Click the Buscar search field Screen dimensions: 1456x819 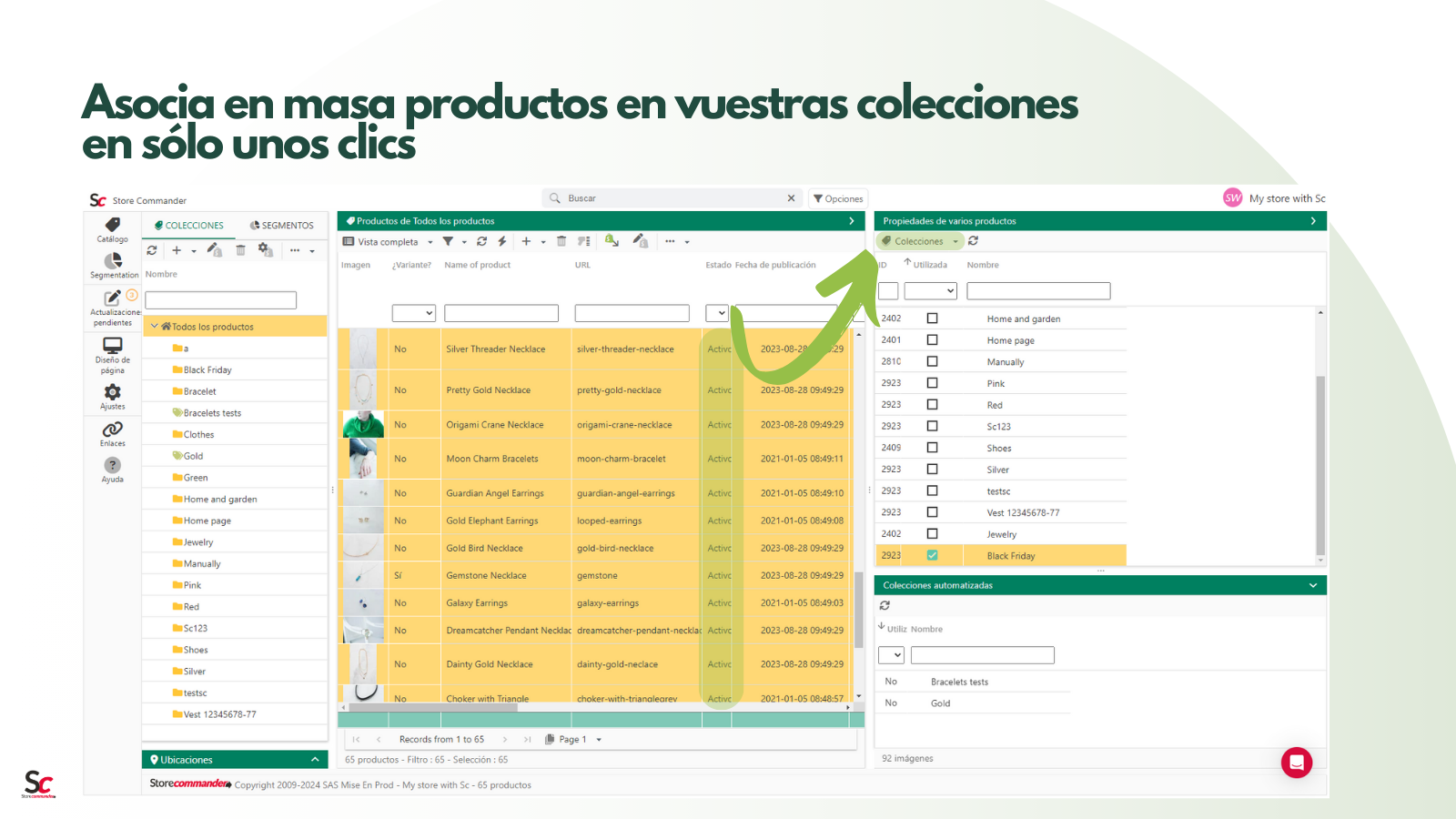(673, 198)
